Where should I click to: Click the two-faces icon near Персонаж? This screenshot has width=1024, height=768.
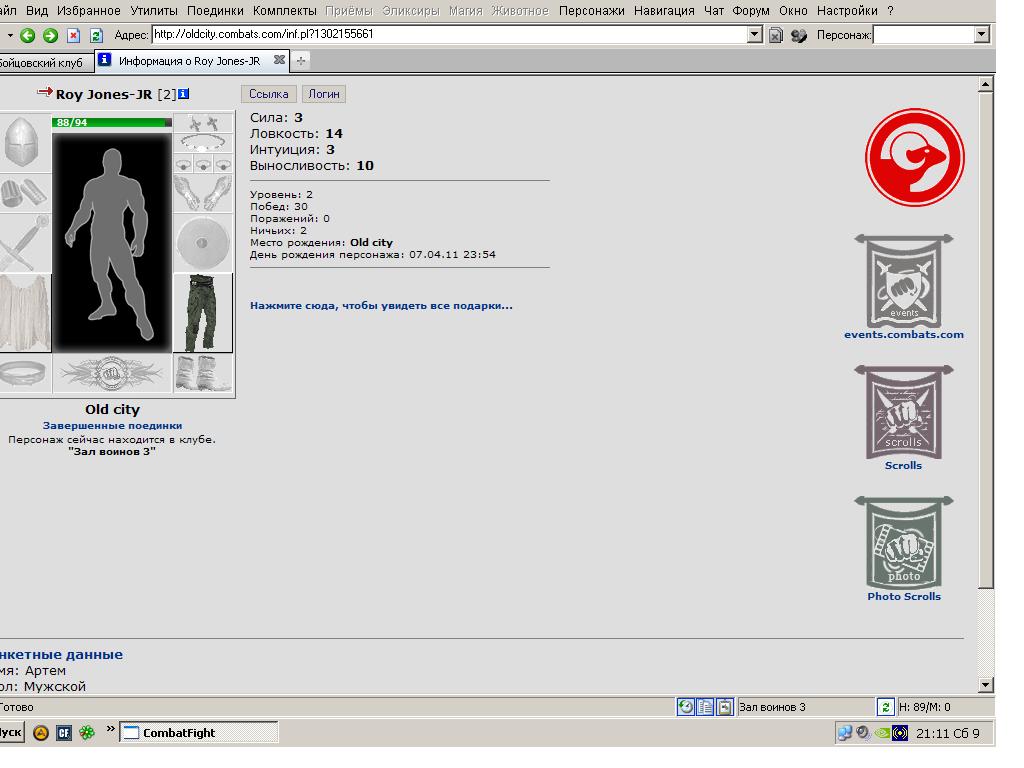pyautogui.click(x=799, y=35)
